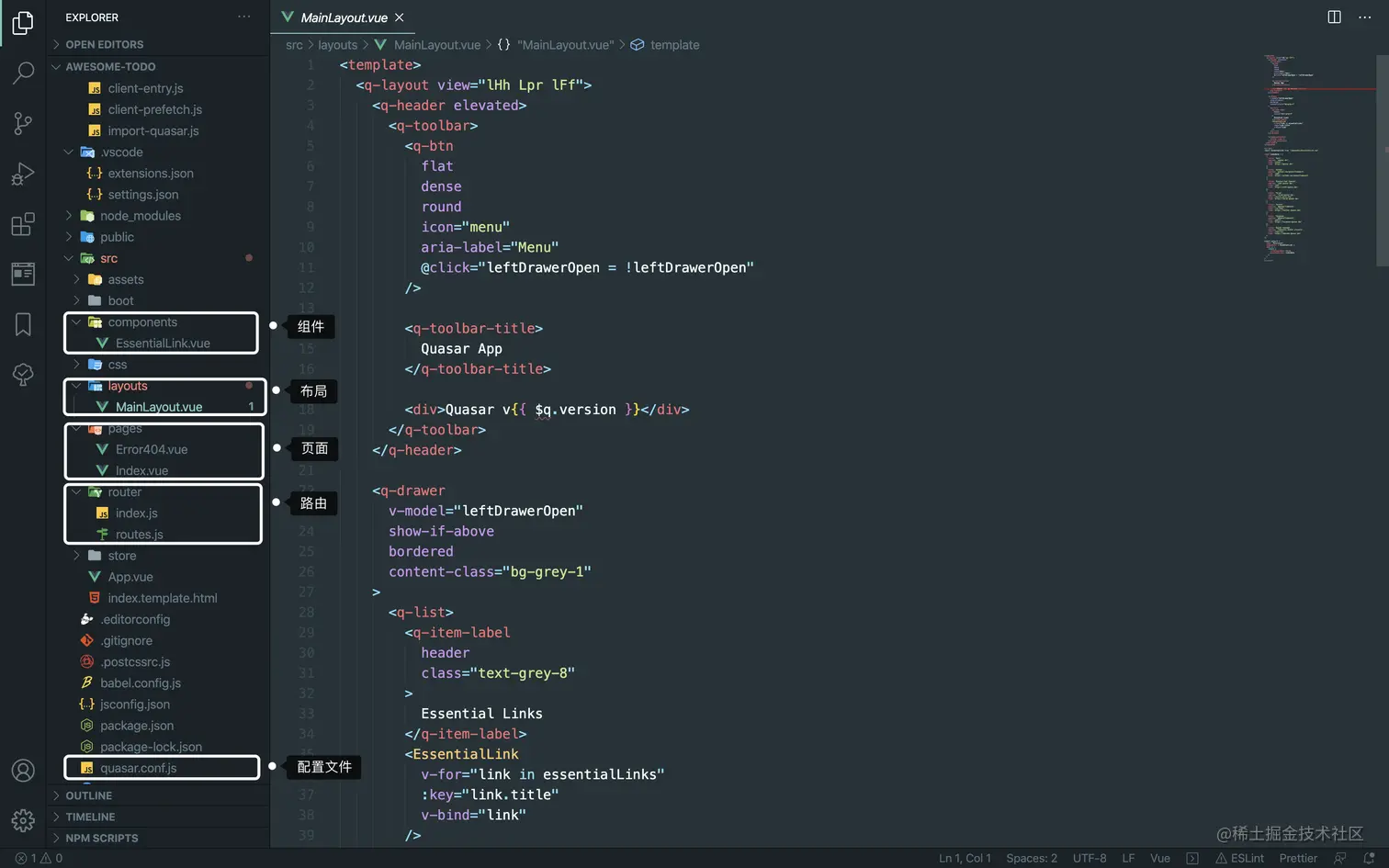Open the project panel icon below Extensions
This screenshot has width=1389, height=868.
[x=23, y=274]
